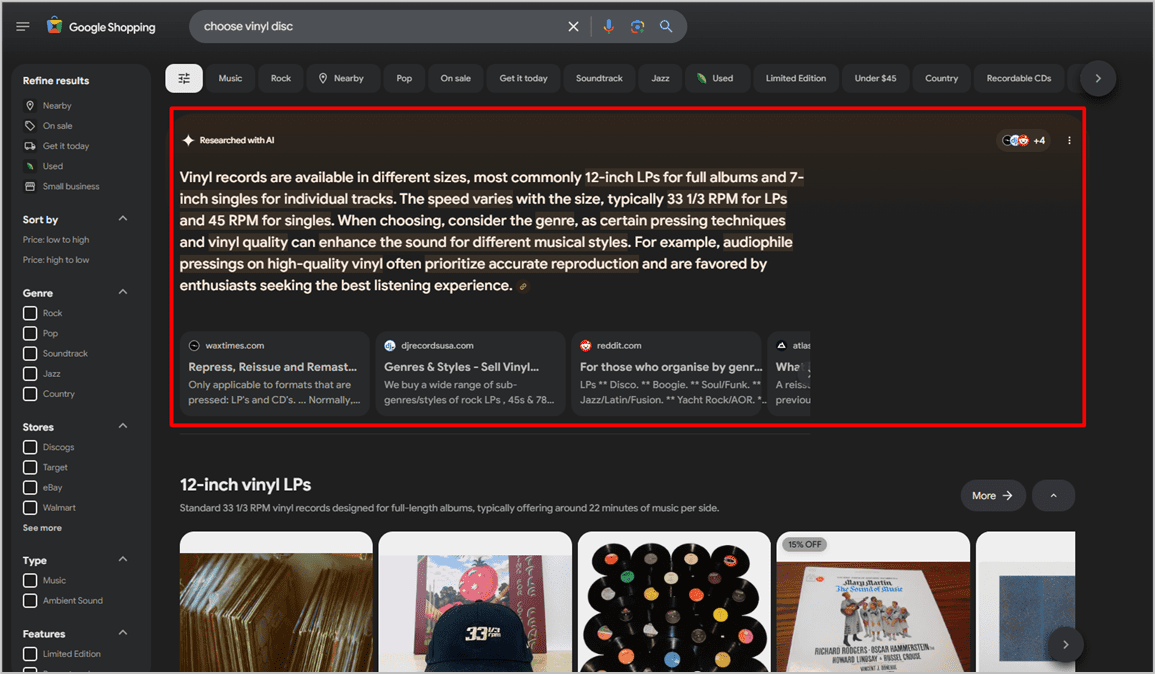Open the waxtimes.com source card
The height and width of the screenshot is (674, 1155).
(274, 373)
